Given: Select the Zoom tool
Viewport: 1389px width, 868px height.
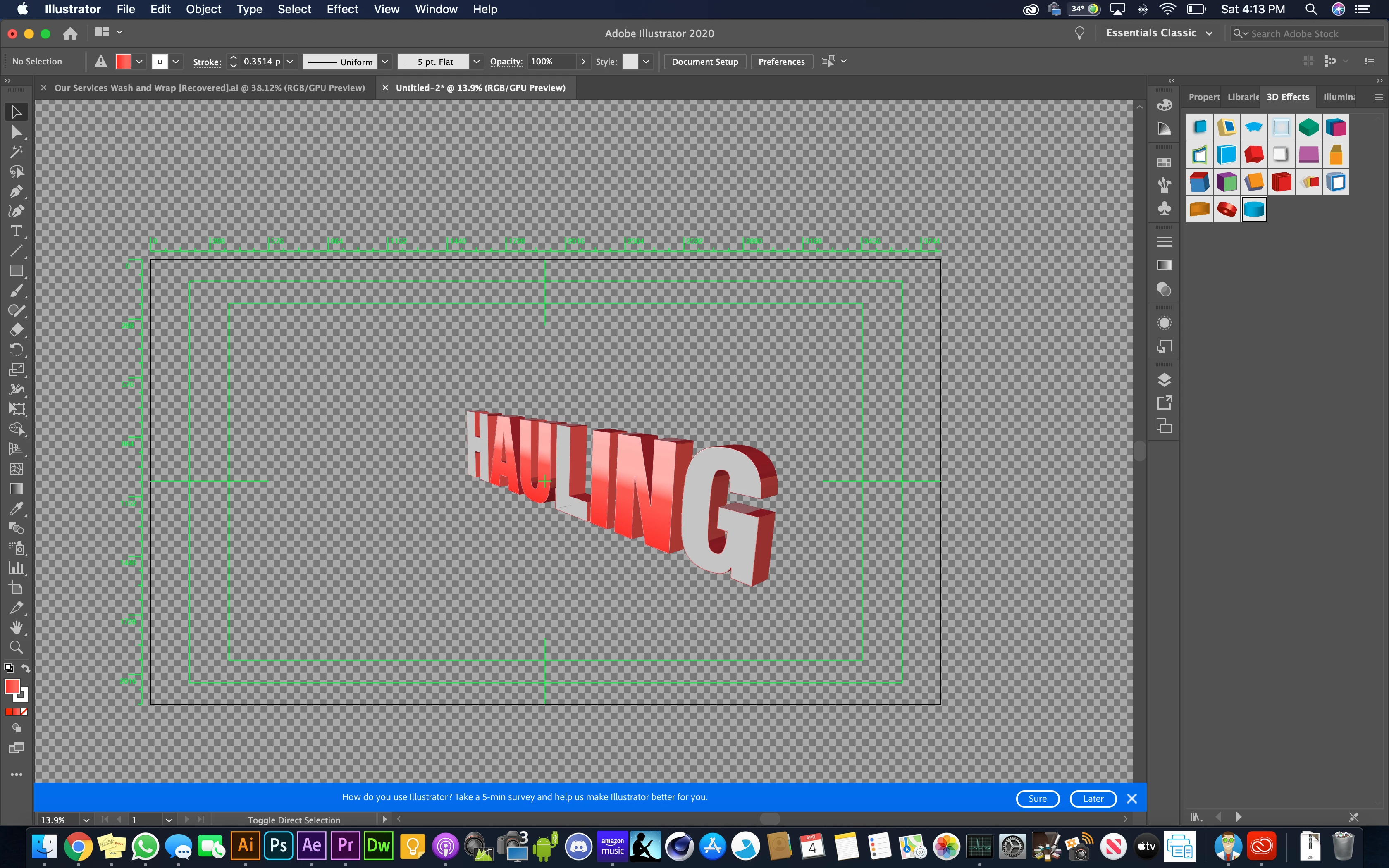Looking at the screenshot, I should coord(16,647).
